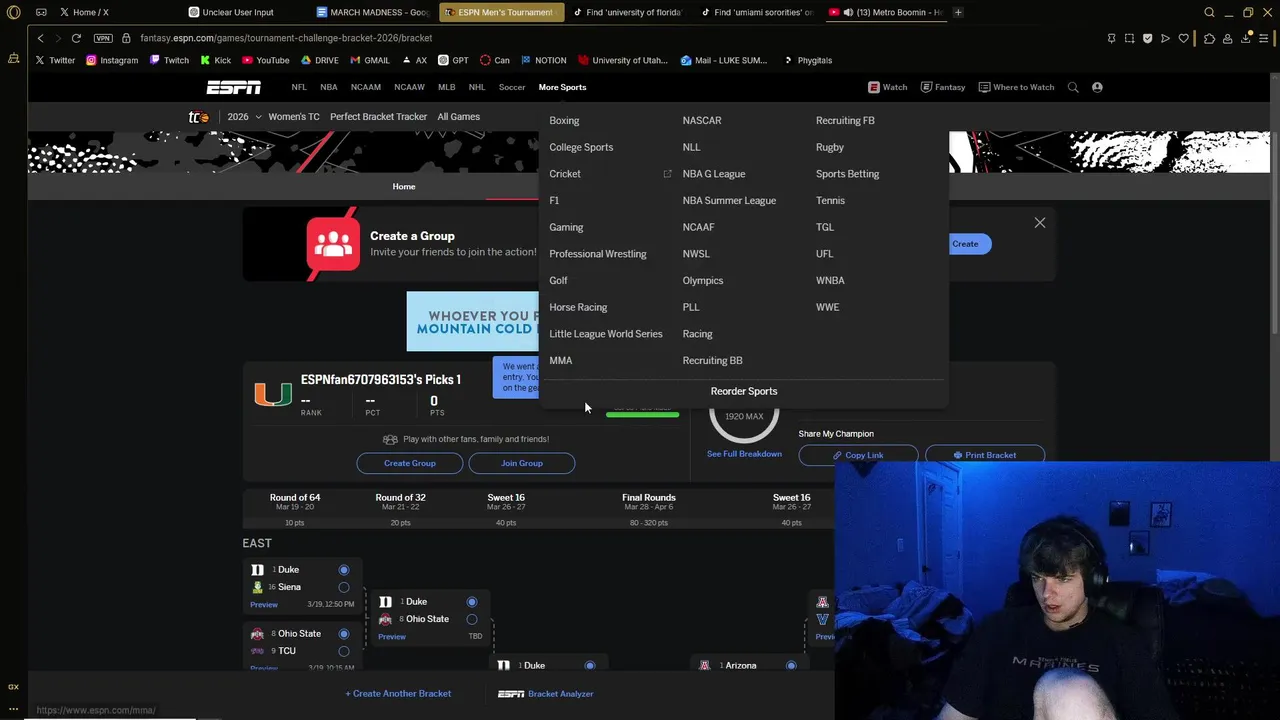Pick Siena in the Round of 64 matchup

344,587
